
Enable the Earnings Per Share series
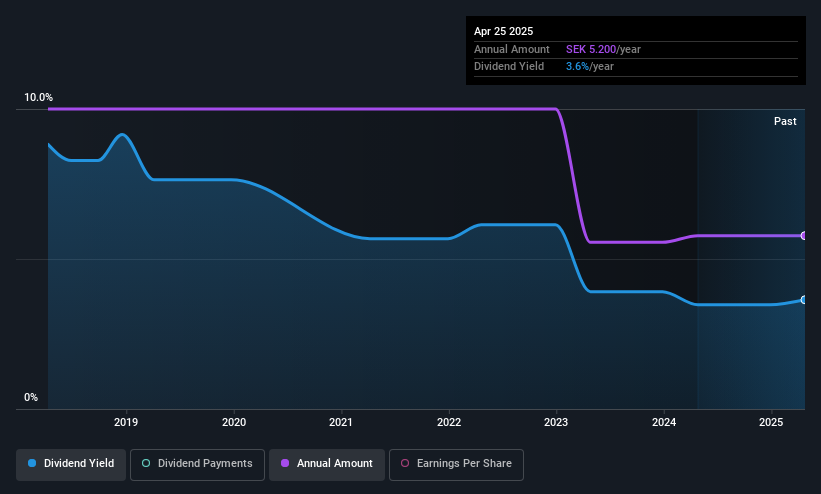(456, 464)
